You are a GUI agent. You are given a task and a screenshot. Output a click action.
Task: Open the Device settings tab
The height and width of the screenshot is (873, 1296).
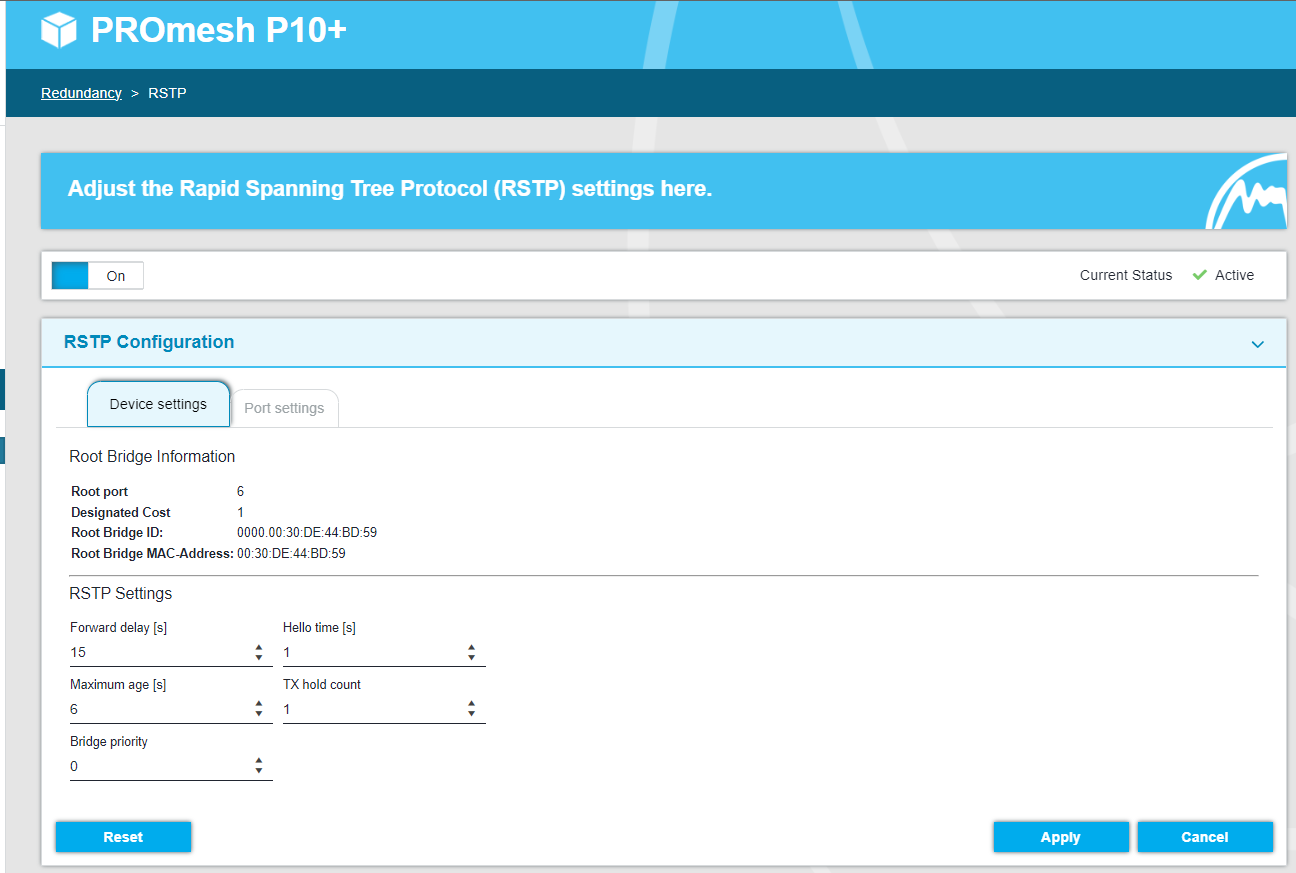tap(158, 404)
